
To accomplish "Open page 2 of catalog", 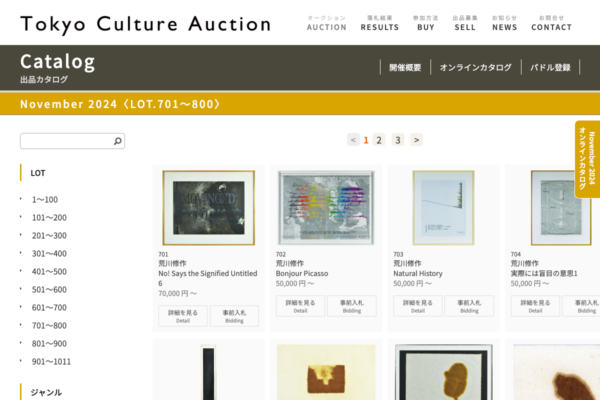I will 379,140.
